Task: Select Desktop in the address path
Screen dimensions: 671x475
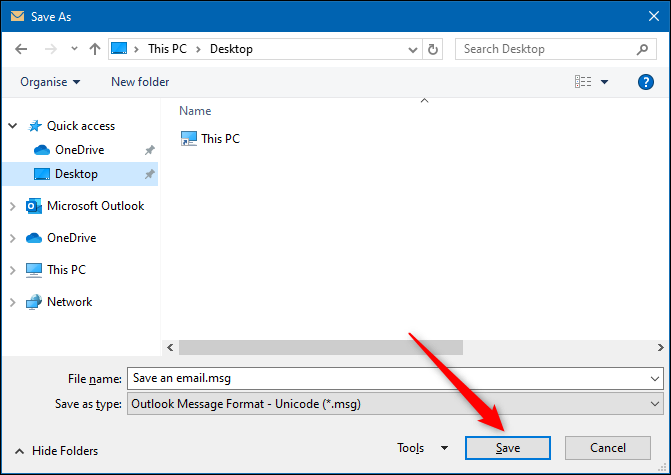Action: pyautogui.click(x=231, y=49)
